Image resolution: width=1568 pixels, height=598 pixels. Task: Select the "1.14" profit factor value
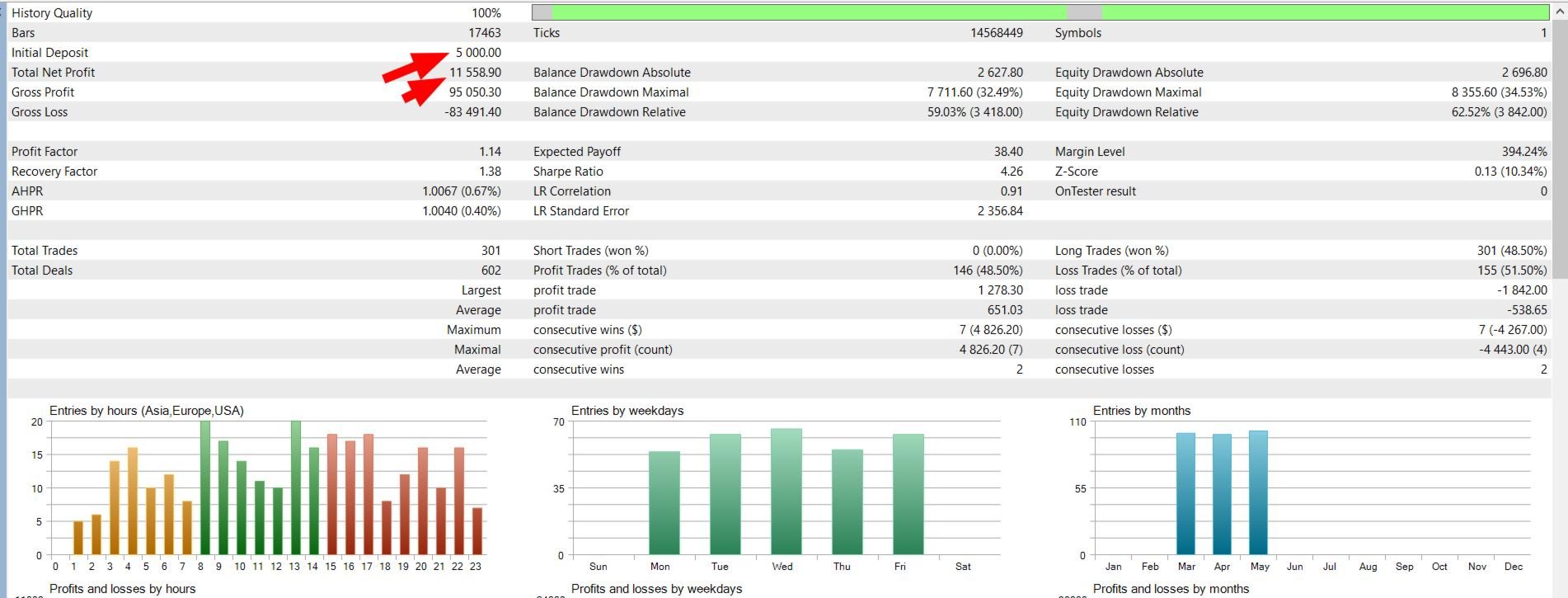coord(490,152)
